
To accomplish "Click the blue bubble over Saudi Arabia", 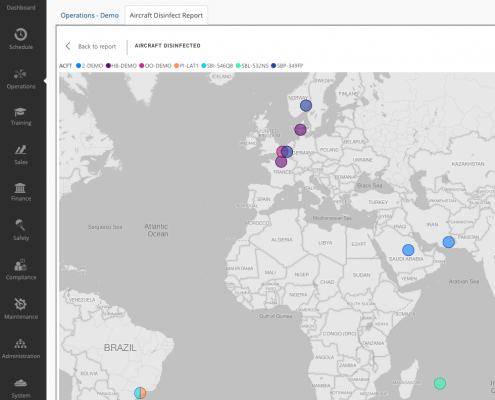I will tap(408, 250).
